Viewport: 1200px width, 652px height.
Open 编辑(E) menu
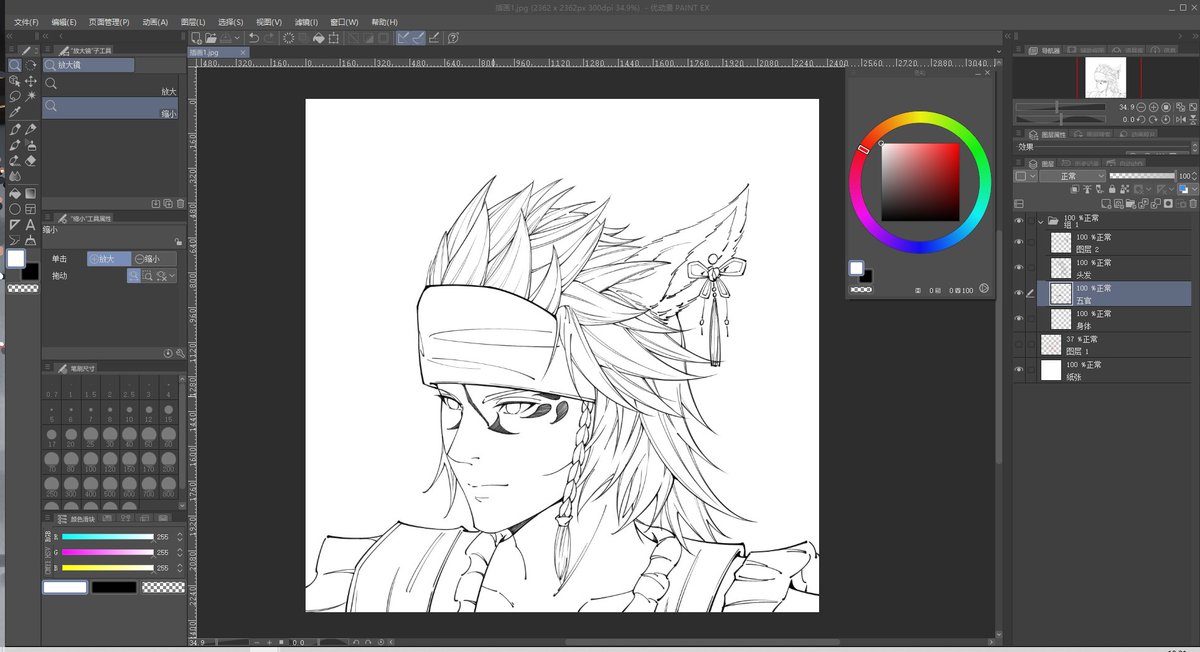[64, 22]
